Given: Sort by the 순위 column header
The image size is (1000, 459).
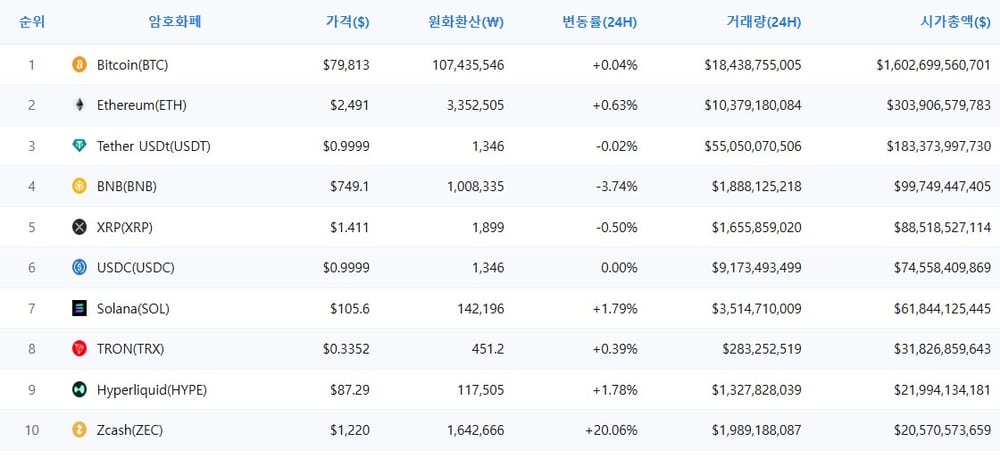Looking at the screenshot, I should pyautogui.click(x=32, y=22).
